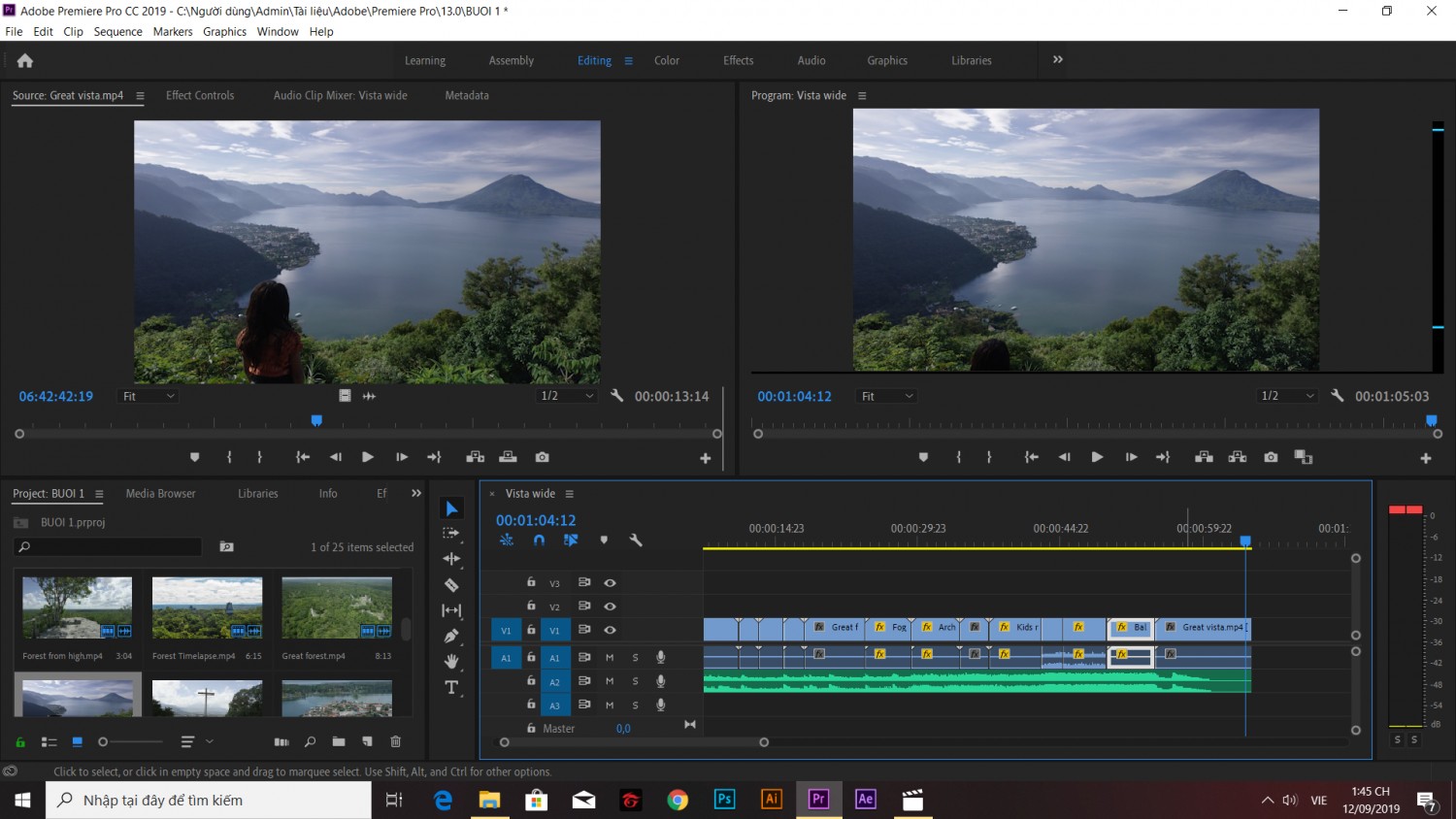Click Overwrite in the Source monitor

508,457
